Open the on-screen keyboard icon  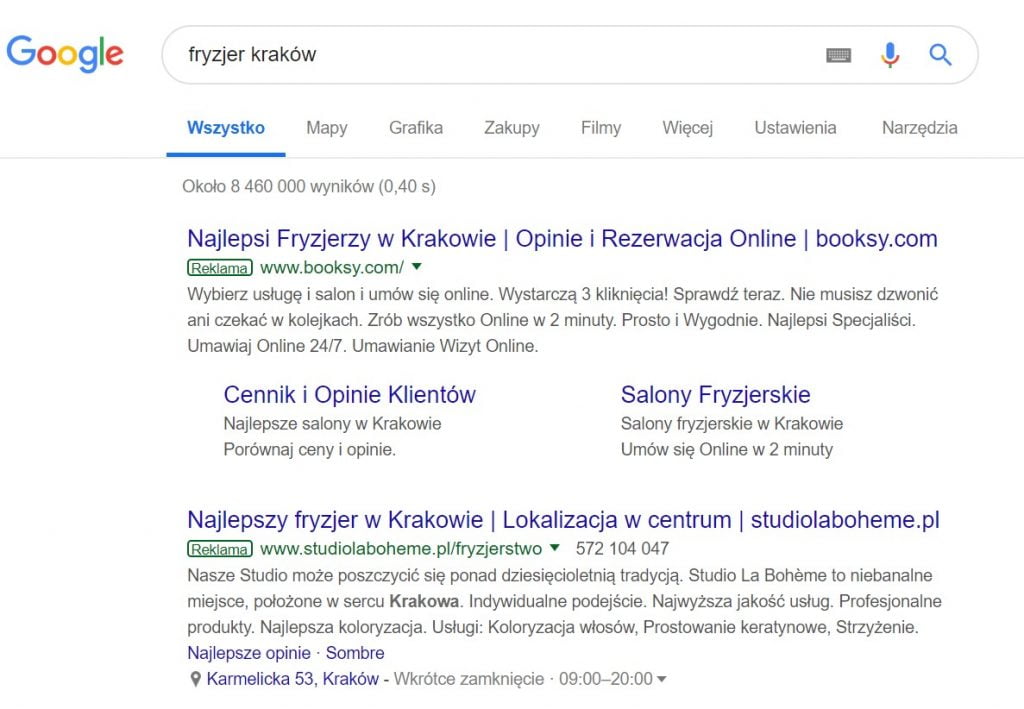pyautogui.click(x=838, y=55)
